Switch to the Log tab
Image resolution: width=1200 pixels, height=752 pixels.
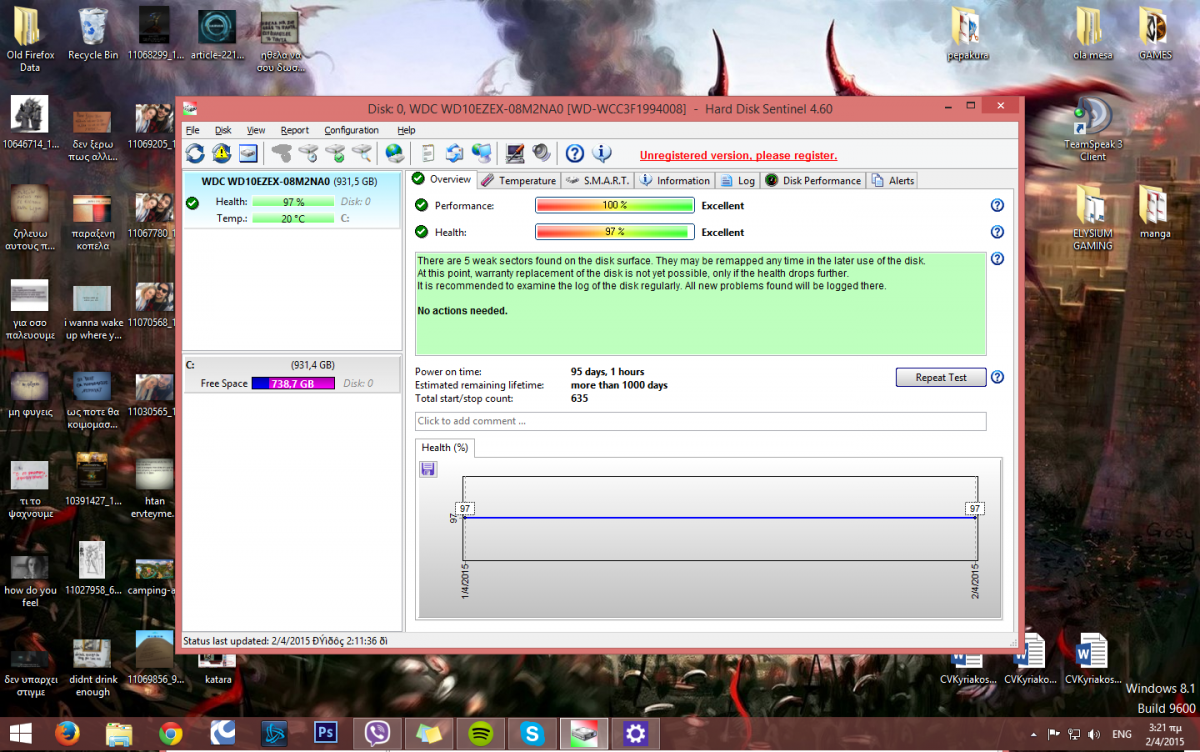(738, 180)
